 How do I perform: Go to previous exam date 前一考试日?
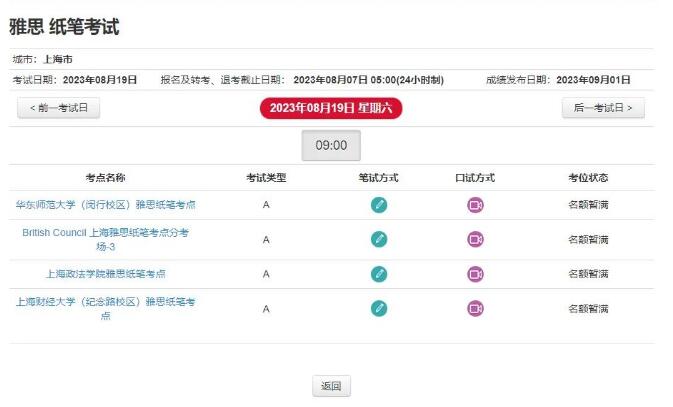(58, 108)
